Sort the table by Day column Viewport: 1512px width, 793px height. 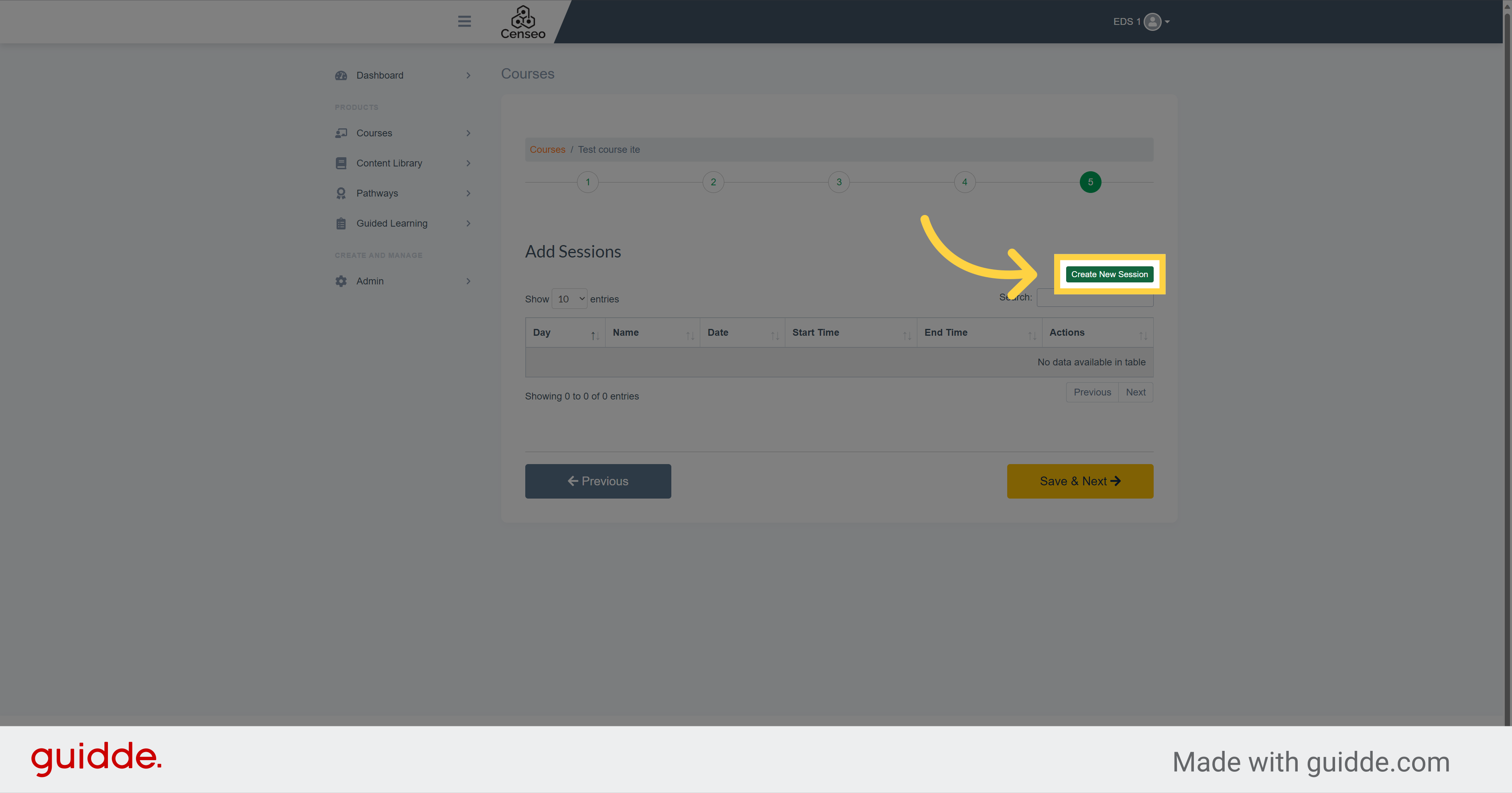(565, 333)
